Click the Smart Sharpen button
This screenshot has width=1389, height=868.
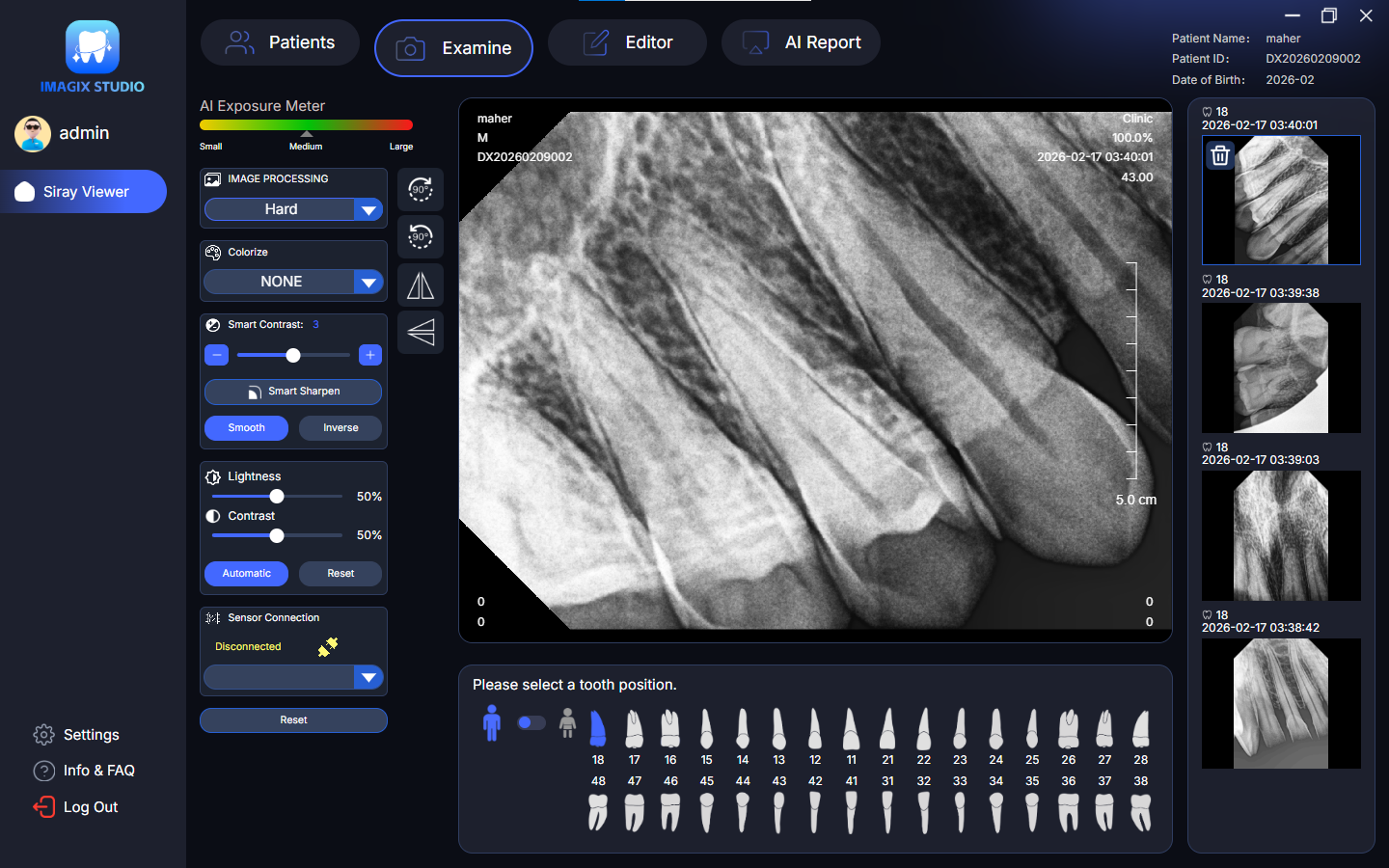[293, 392]
